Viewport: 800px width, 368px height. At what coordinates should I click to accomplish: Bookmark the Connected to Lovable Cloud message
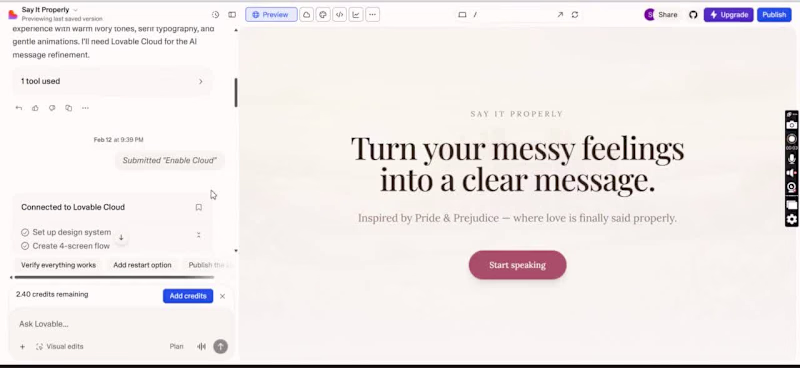199,207
